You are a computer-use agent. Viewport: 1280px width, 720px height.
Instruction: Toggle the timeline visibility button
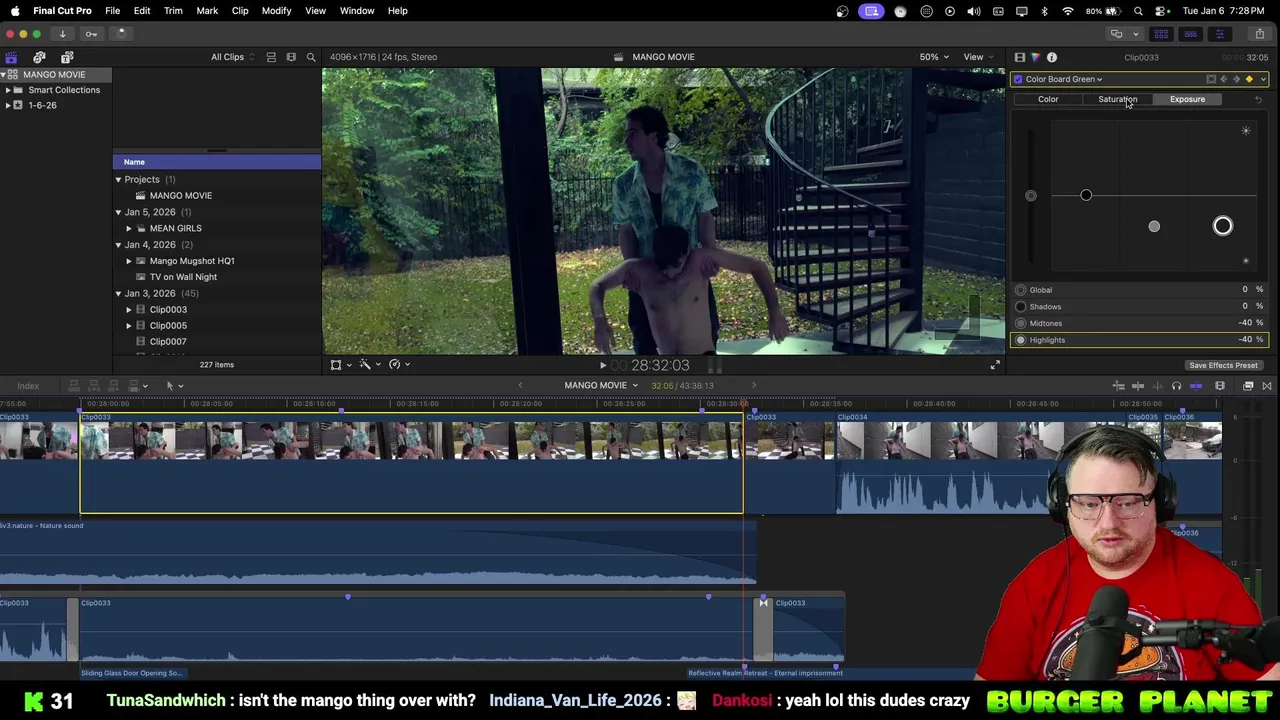1190,34
